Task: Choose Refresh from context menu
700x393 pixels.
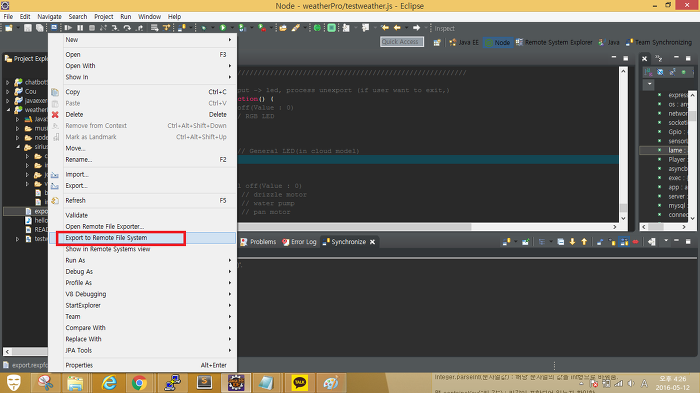Action: tap(143, 201)
